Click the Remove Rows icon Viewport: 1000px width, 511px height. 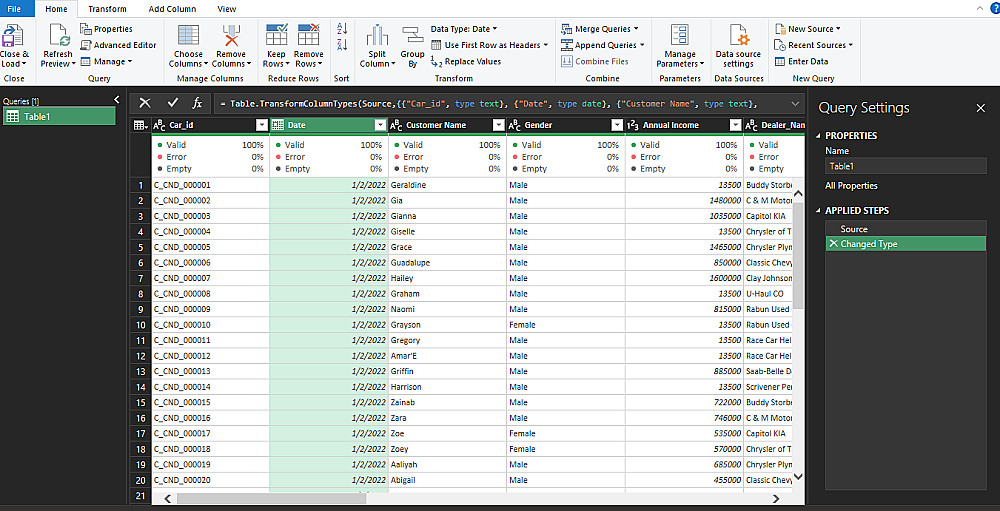coord(309,35)
